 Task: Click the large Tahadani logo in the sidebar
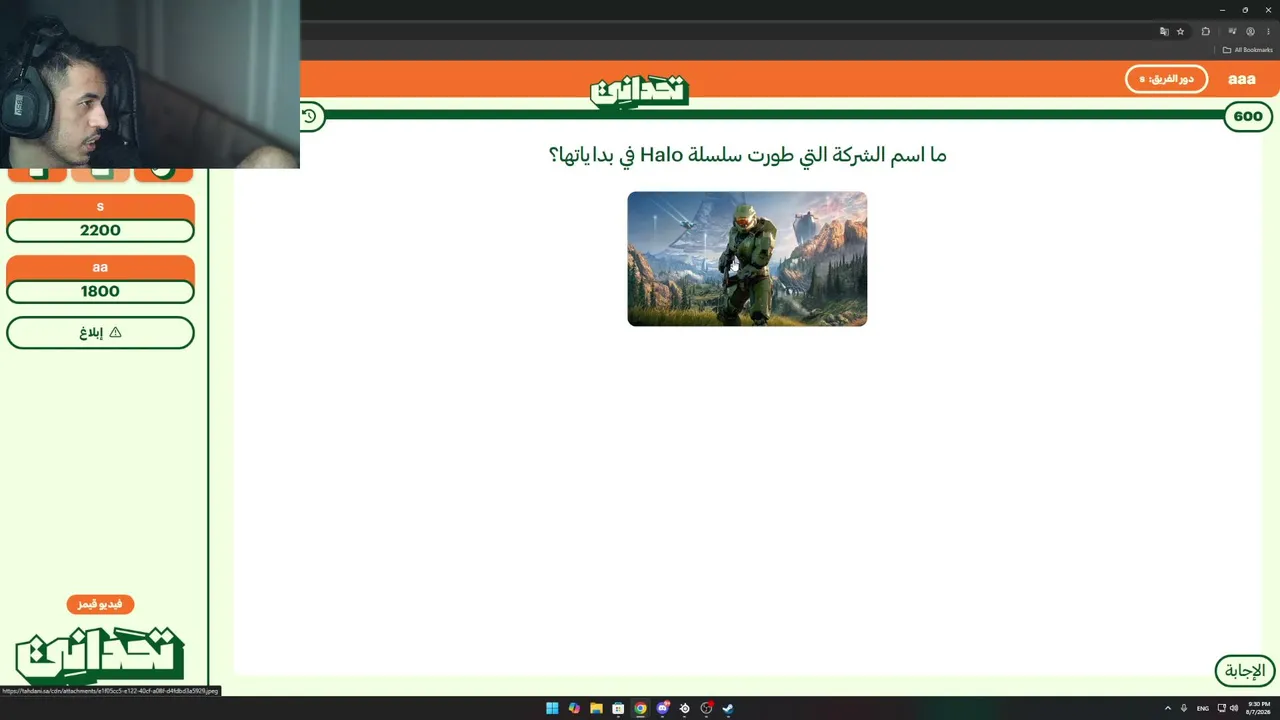(x=100, y=654)
